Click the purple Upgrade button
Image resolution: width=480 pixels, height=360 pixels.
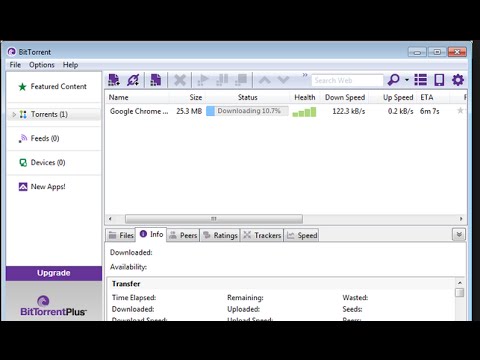[x=54, y=273]
